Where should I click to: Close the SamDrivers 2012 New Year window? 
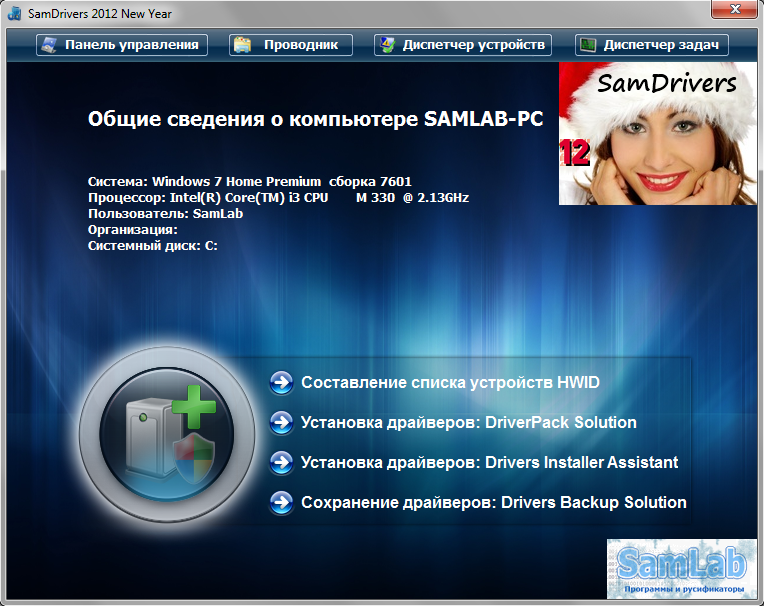(735, 9)
